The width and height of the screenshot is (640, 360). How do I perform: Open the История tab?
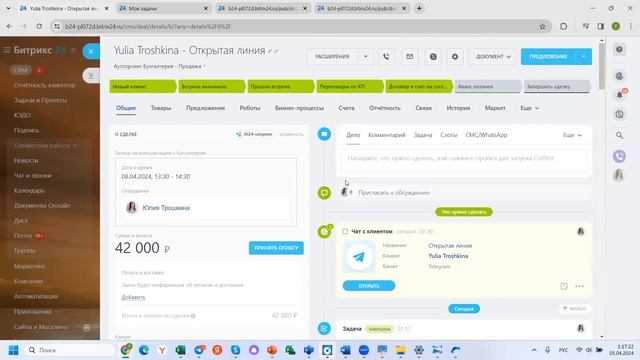pyautogui.click(x=458, y=108)
